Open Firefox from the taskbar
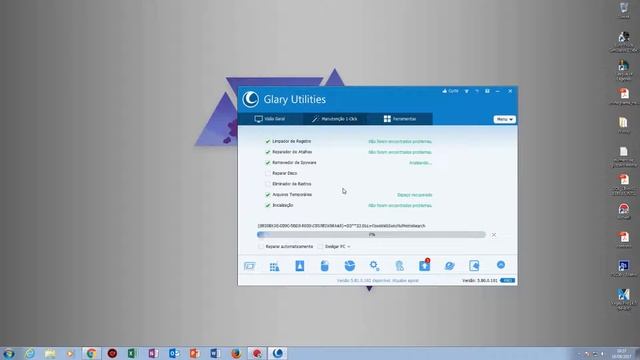 (236, 353)
